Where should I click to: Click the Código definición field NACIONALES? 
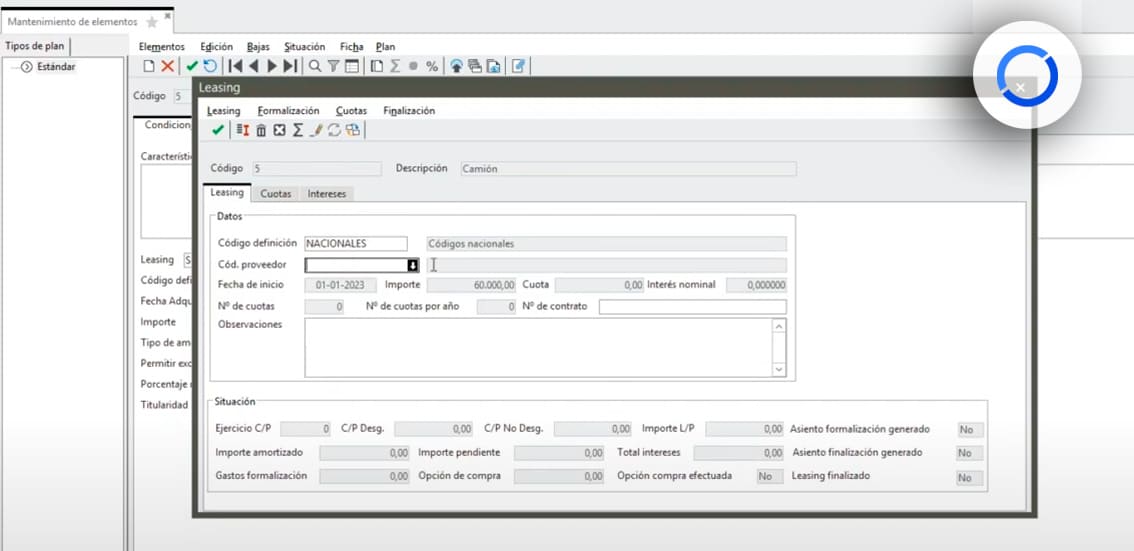[x=356, y=244]
